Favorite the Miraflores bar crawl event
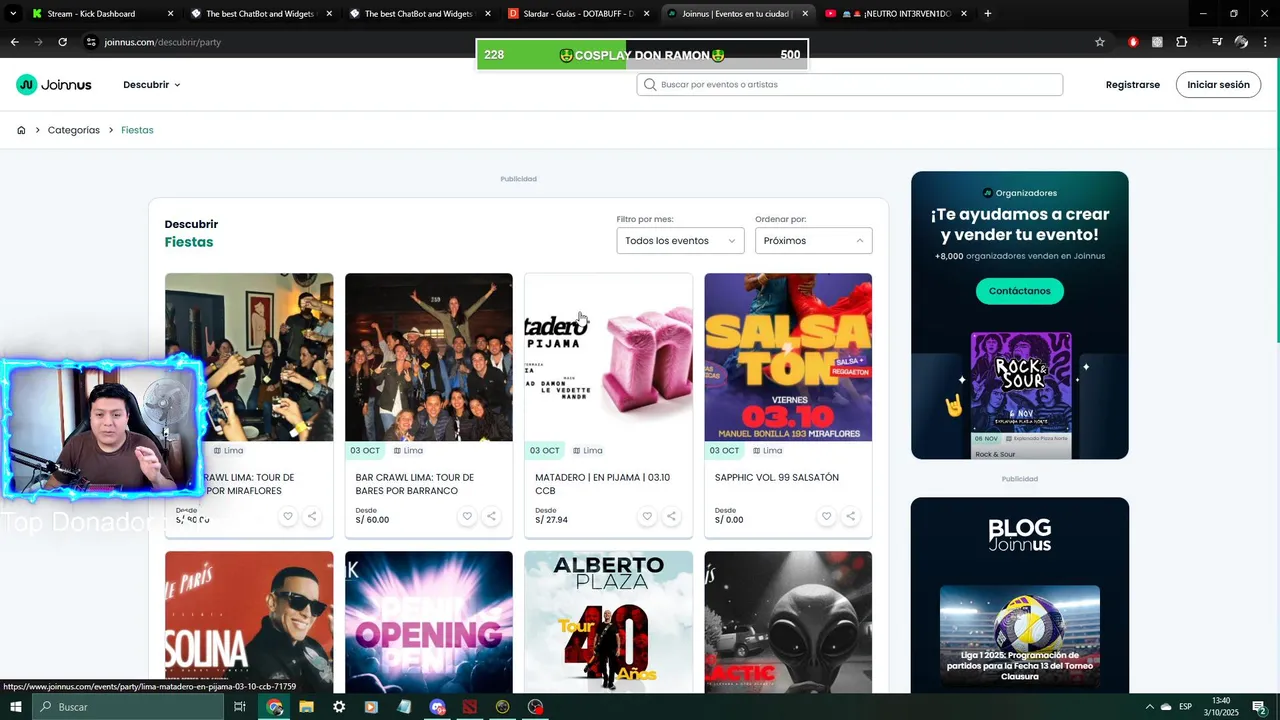 288,516
